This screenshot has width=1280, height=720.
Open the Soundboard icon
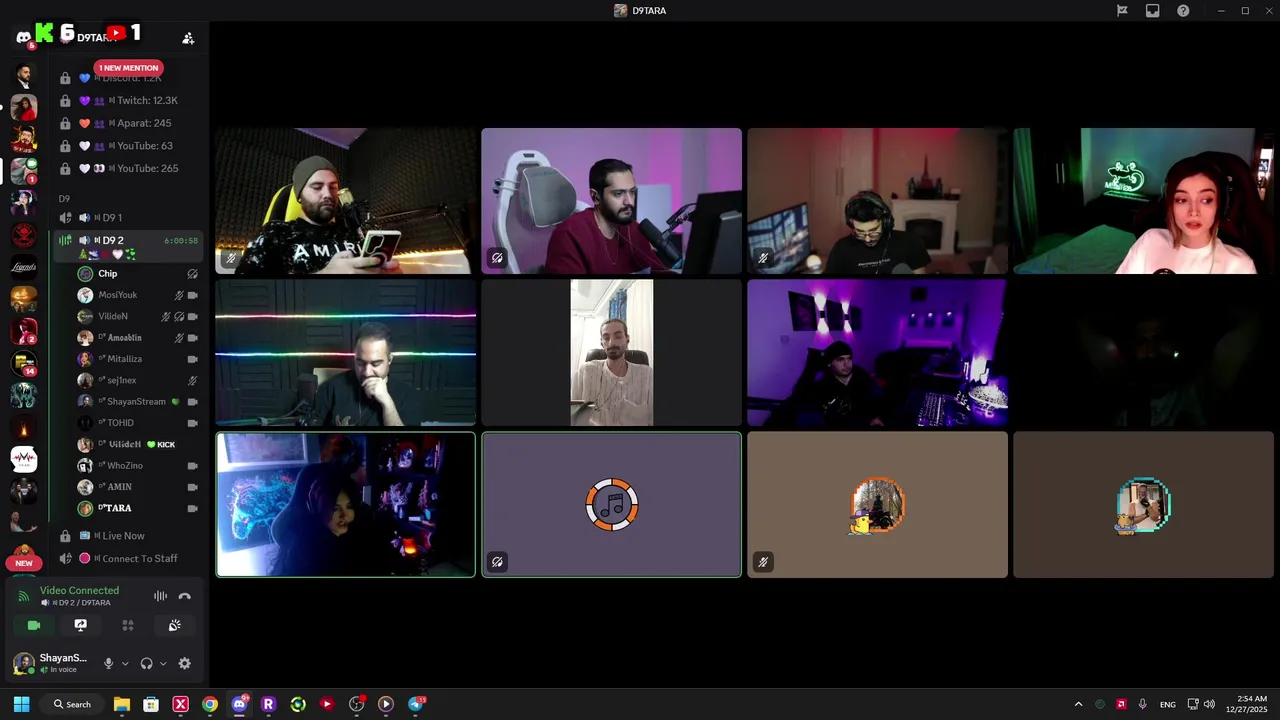coord(174,625)
